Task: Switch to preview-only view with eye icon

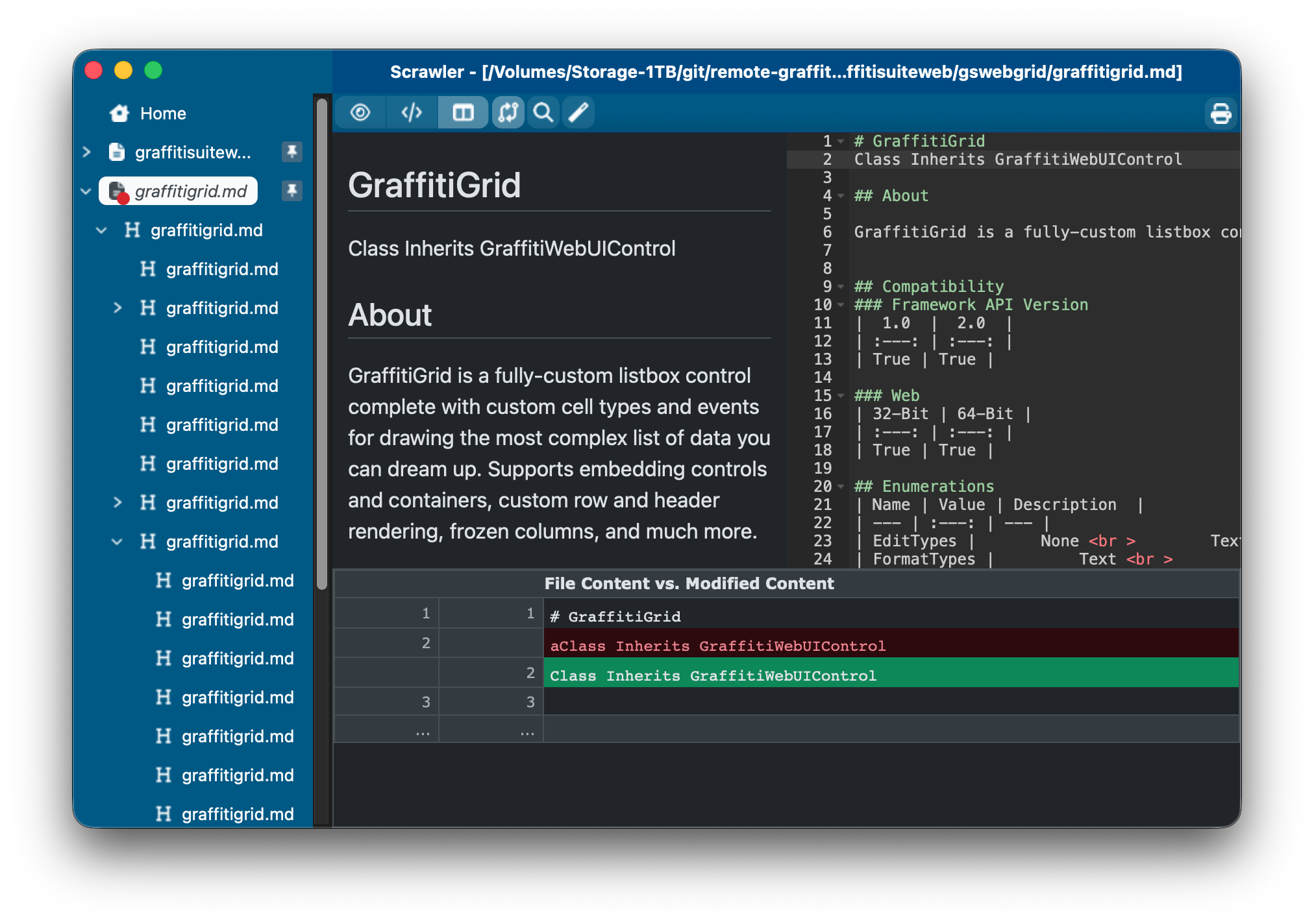Action: pos(360,113)
